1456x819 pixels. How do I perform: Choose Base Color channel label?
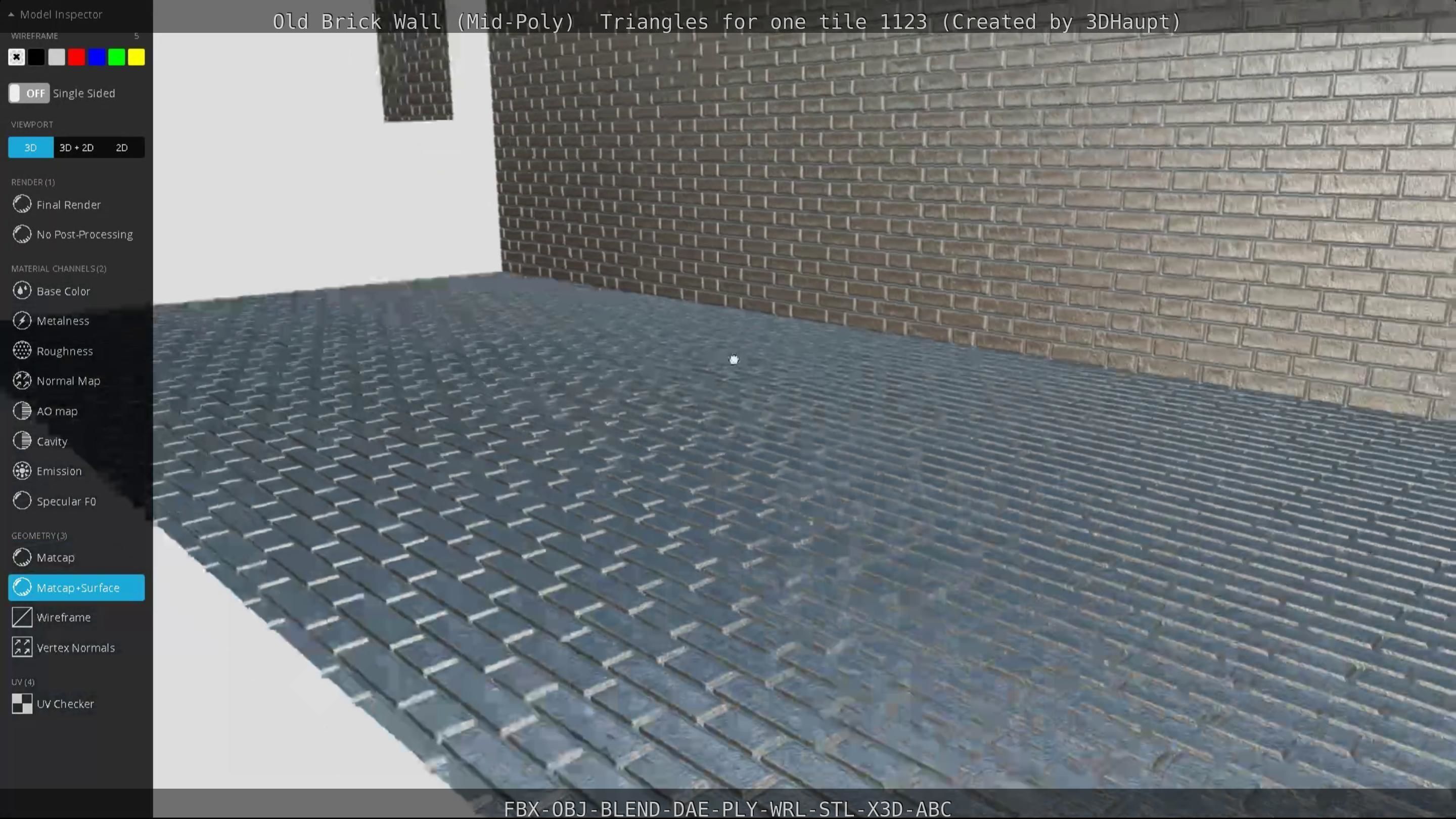click(x=63, y=291)
